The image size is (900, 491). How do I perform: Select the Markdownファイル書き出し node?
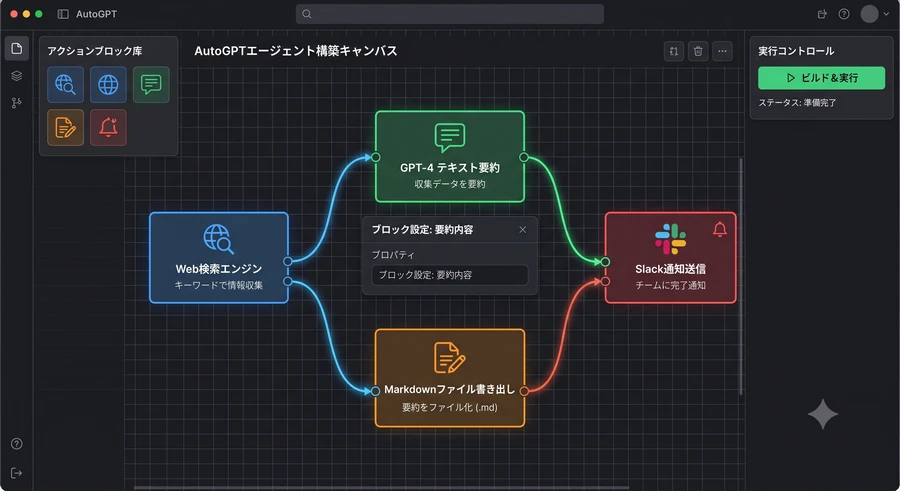click(x=450, y=378)
